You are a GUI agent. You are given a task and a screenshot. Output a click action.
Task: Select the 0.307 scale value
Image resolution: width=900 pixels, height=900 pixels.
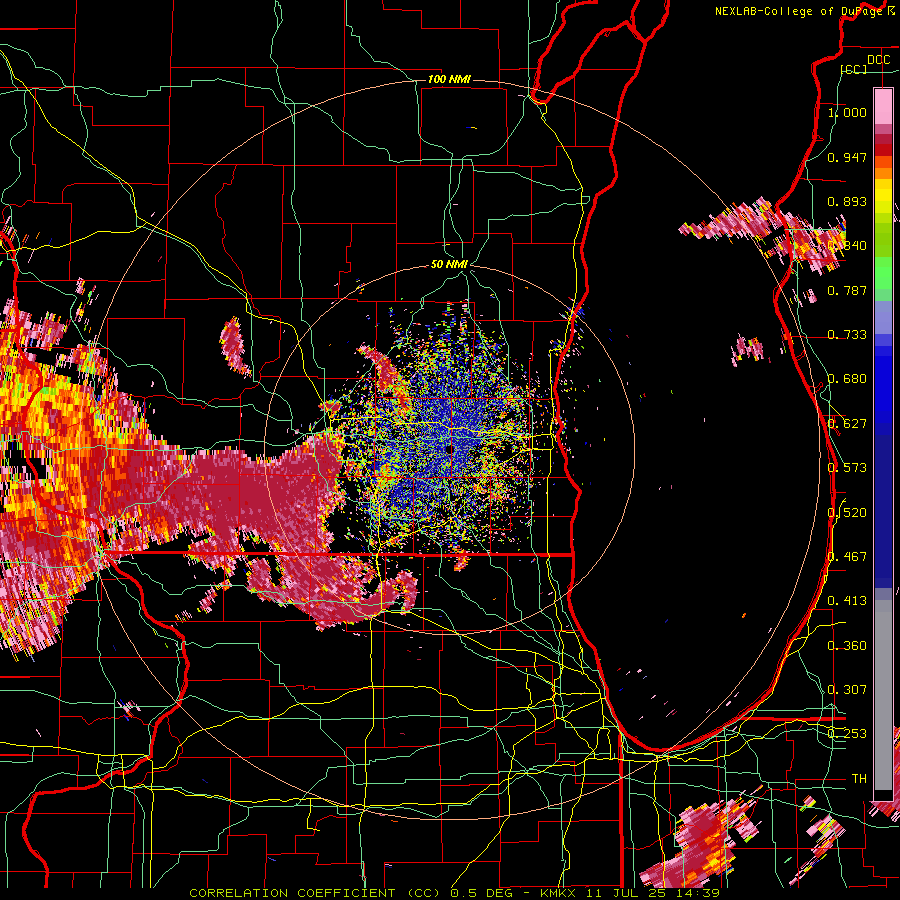(847, 689)
